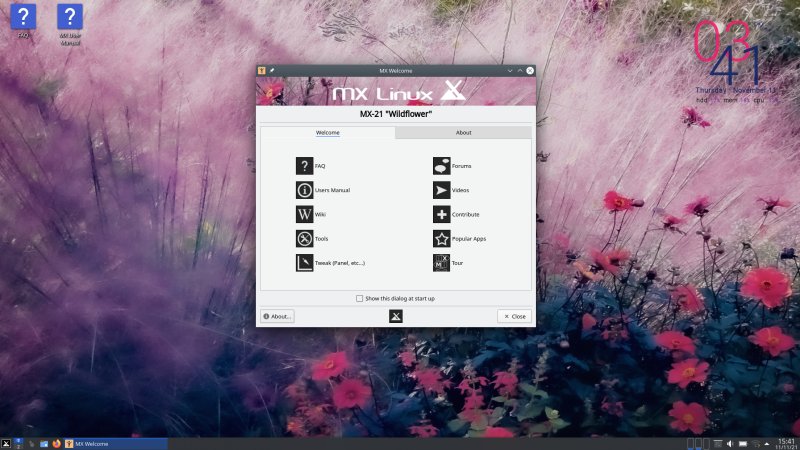
Task: Enable Show this dialog at start up
Action: pyautogui.click(x=359, y=298)
